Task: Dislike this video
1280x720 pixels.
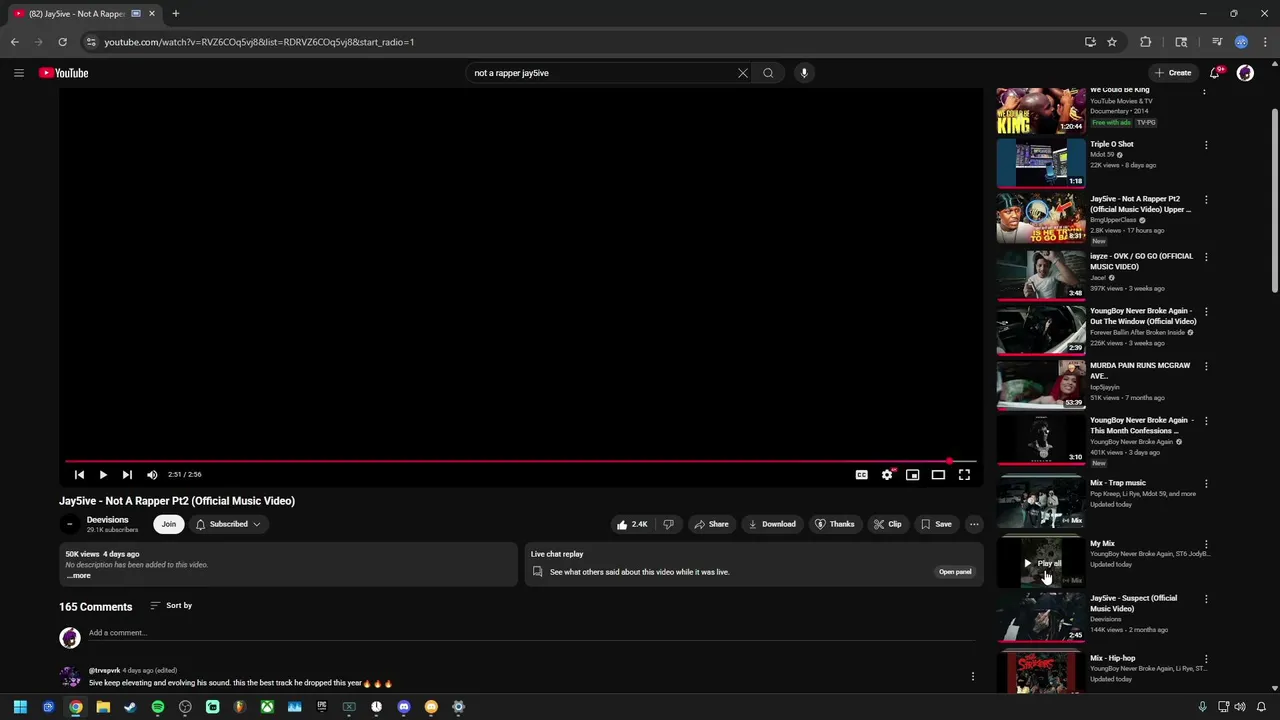Action: click(x=668, y=524)
